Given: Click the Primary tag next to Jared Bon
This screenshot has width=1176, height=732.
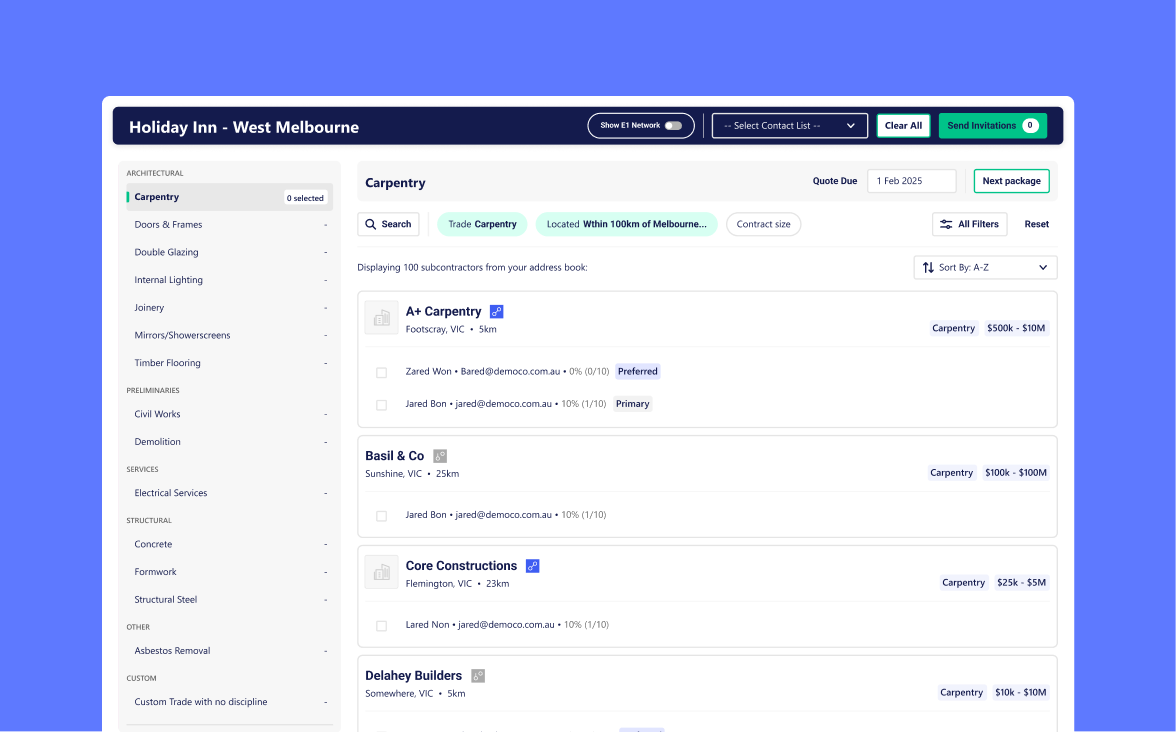Looking at the screenshot, I should 632,404.
